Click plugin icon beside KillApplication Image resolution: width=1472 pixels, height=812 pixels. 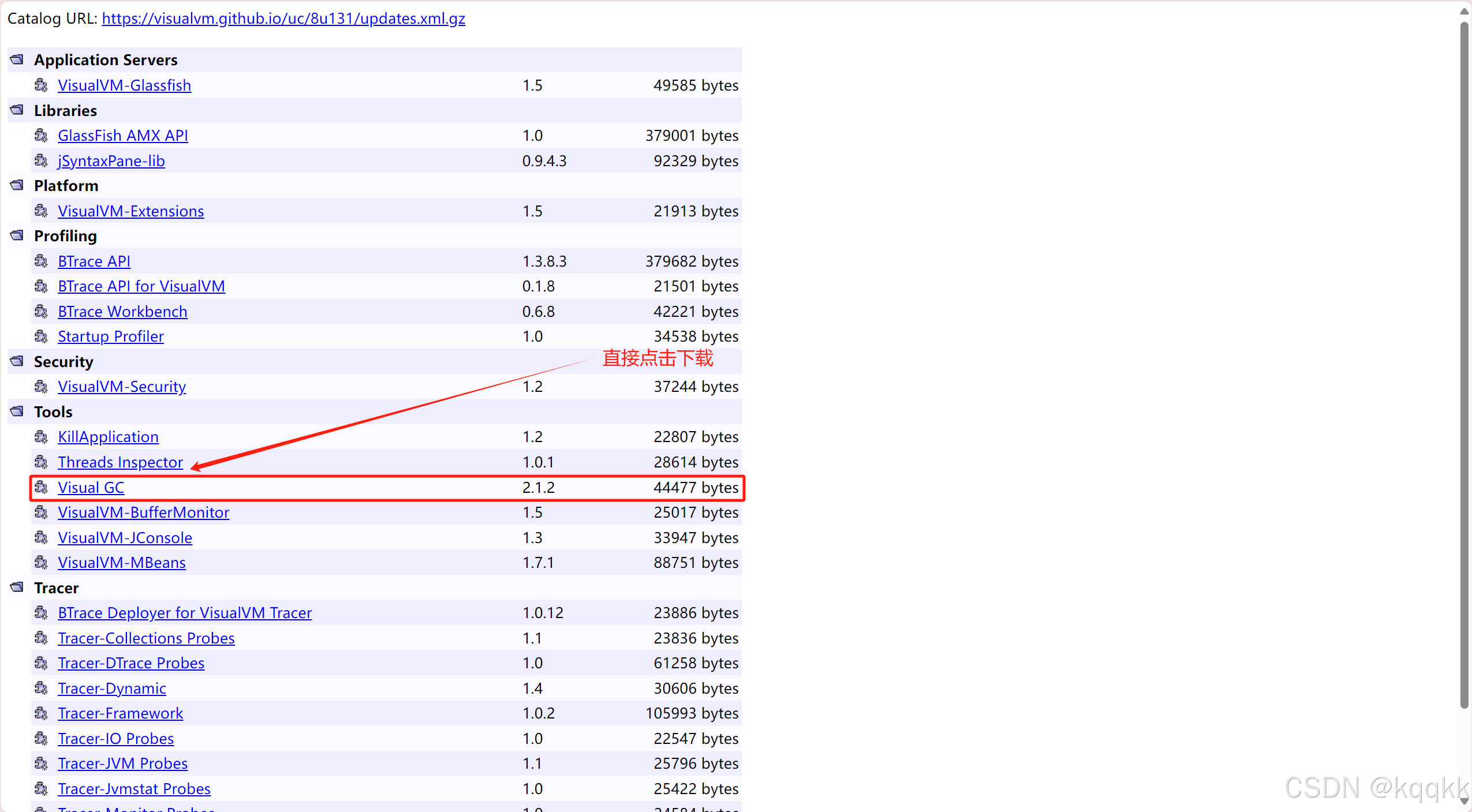tap(41, 437)
